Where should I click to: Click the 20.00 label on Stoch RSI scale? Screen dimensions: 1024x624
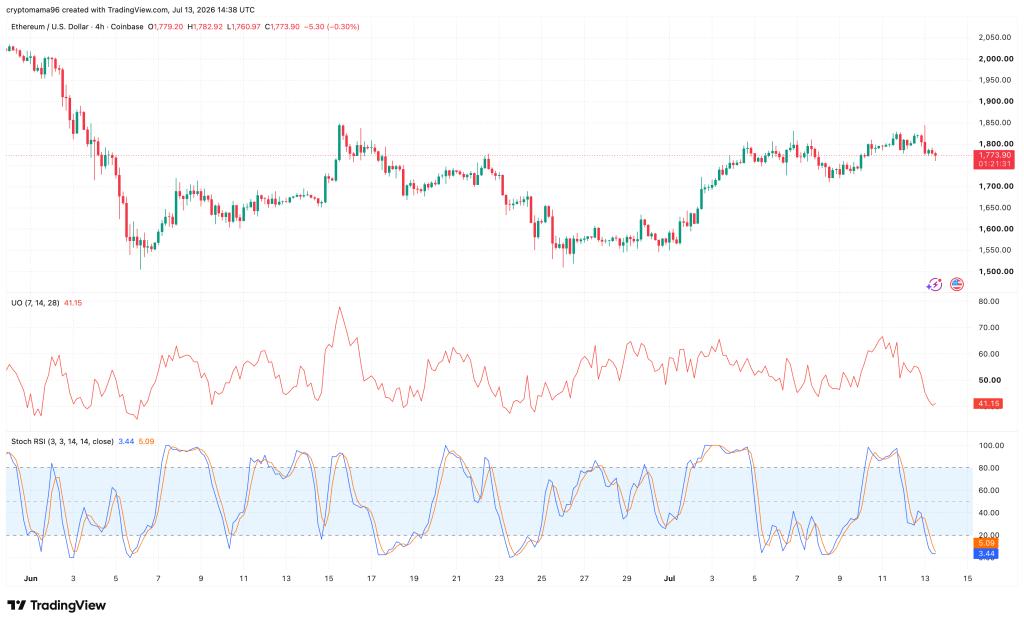point(989,535)
